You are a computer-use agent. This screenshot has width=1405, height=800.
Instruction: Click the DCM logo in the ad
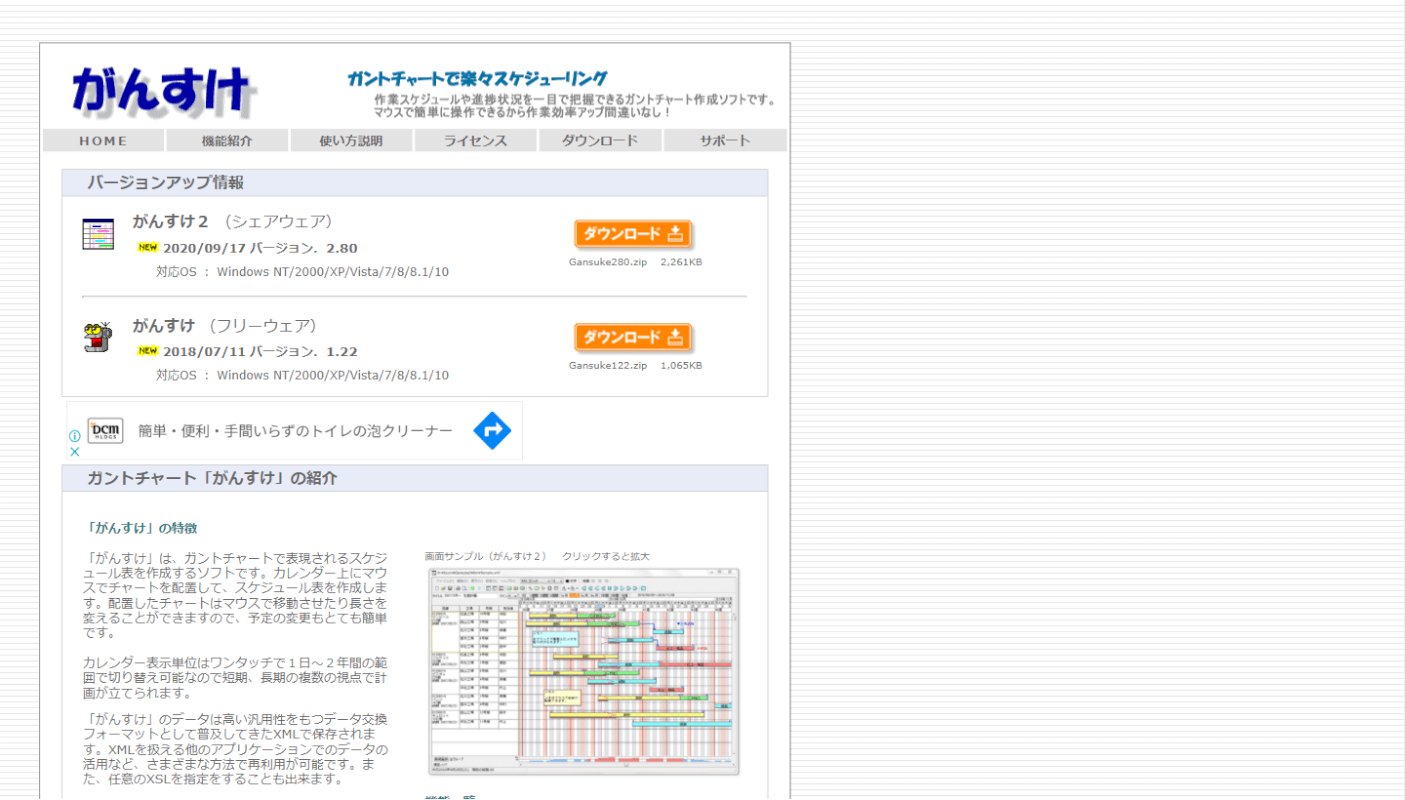point(105,431)
